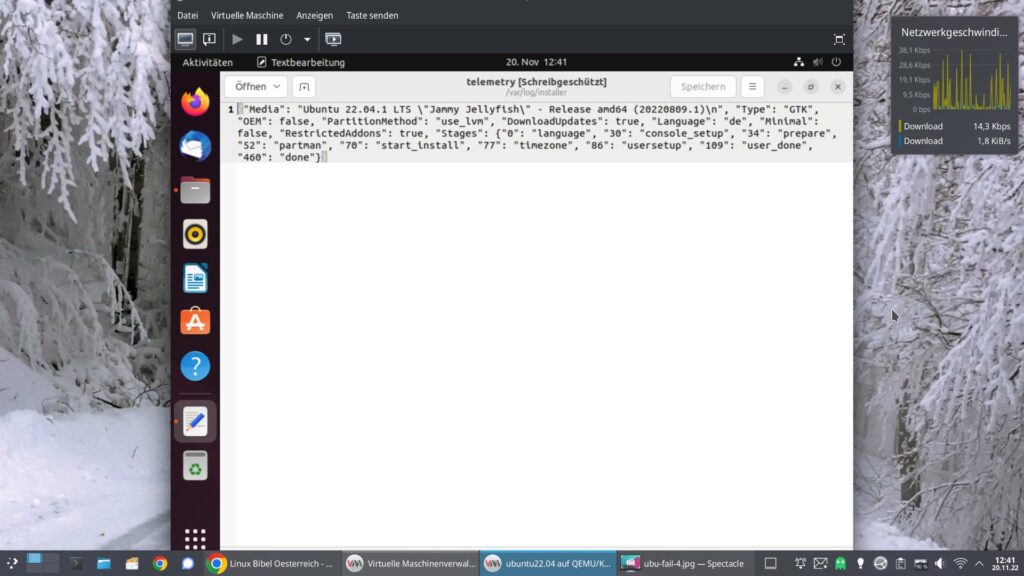Open Ubuntu Software from the dock

pos(195,322)
